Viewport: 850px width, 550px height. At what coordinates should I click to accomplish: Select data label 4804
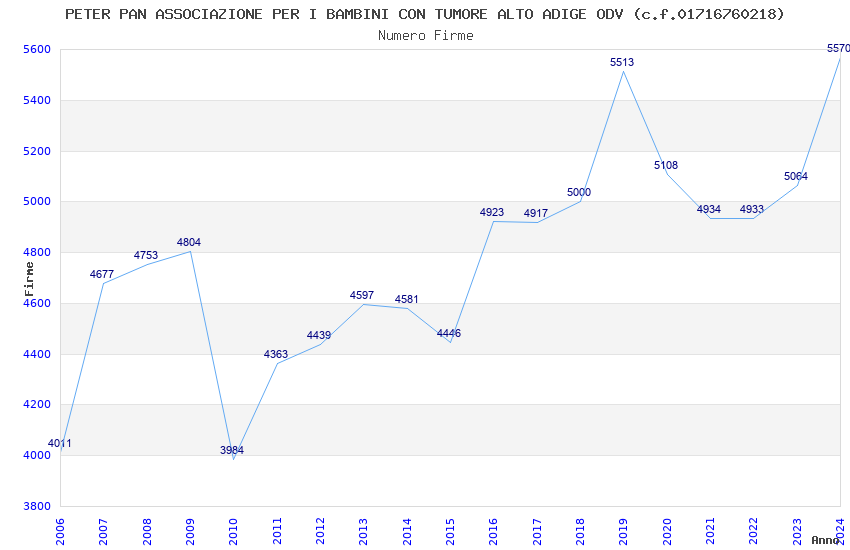coord(189,242)
